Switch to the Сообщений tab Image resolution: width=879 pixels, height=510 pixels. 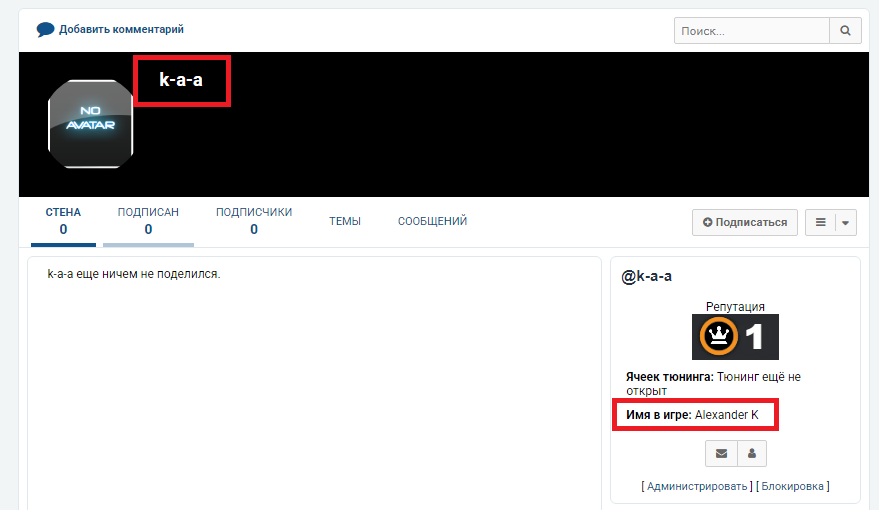(x=432, y=221)
